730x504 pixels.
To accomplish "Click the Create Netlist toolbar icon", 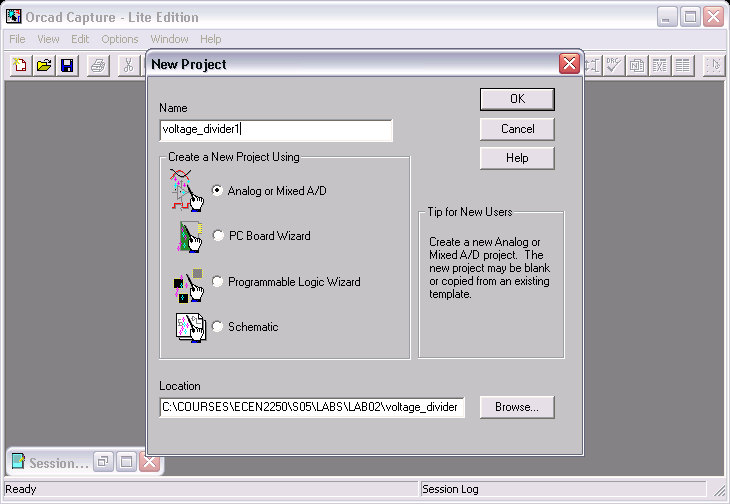I will click(636, 66).
